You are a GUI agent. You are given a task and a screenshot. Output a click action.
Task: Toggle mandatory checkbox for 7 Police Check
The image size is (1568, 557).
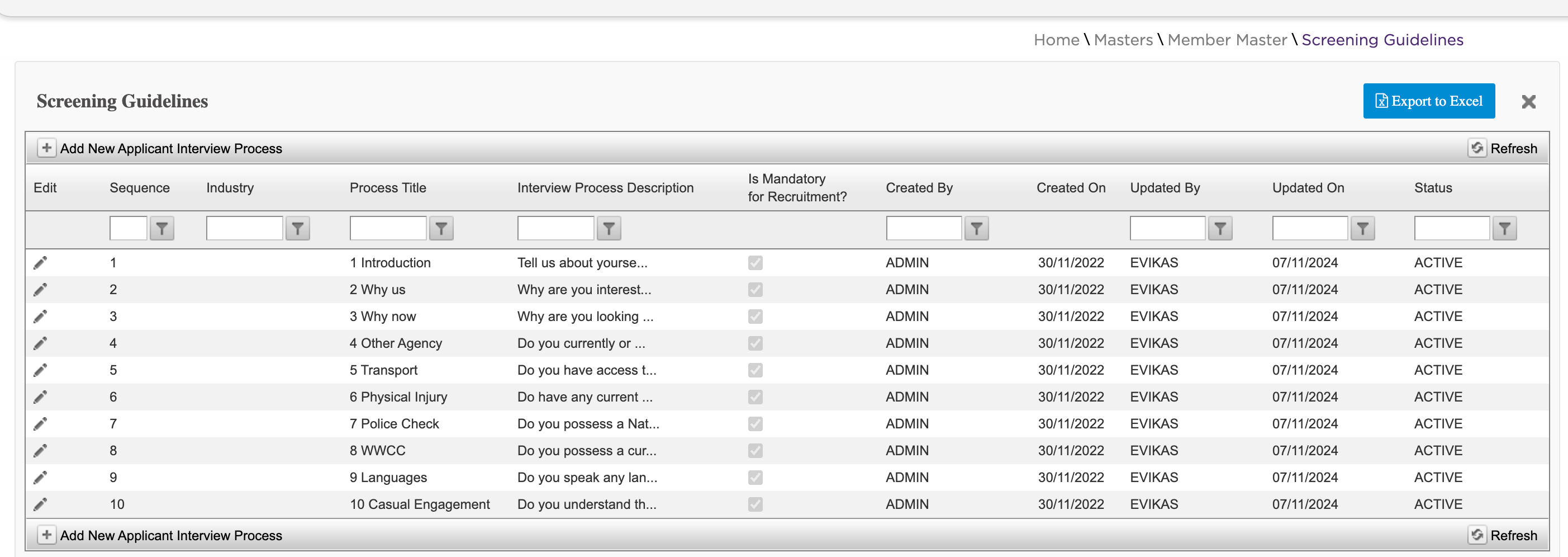[x=756, y=423]
